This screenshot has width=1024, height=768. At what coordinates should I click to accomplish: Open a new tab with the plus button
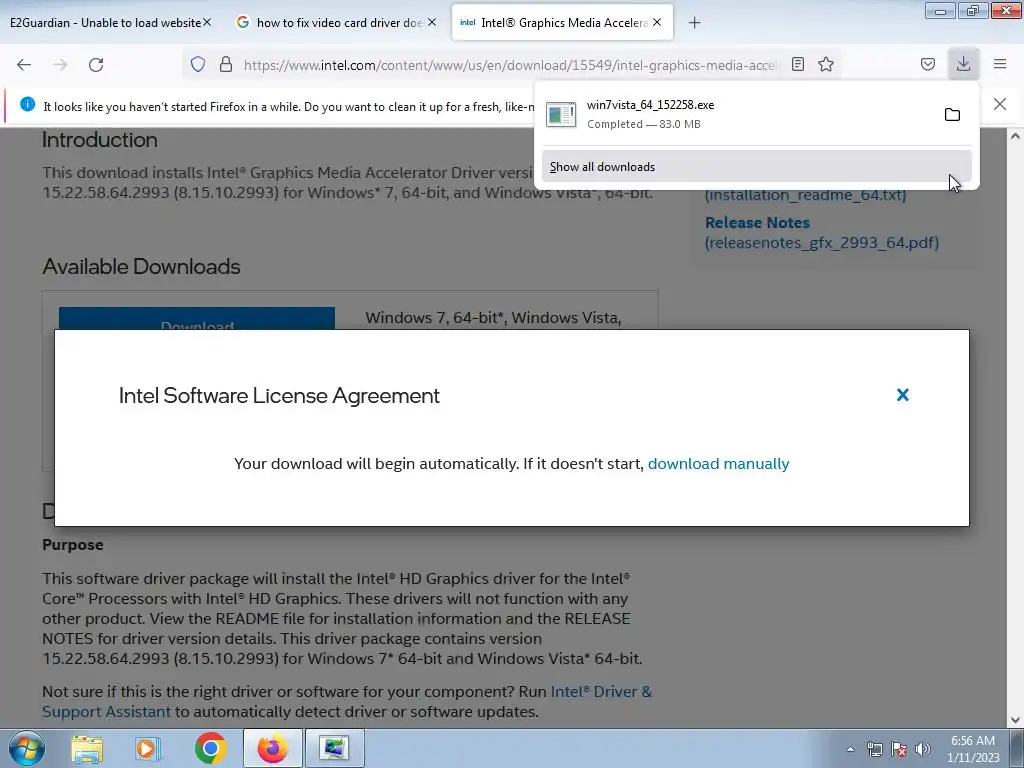[x=694, y=23]
